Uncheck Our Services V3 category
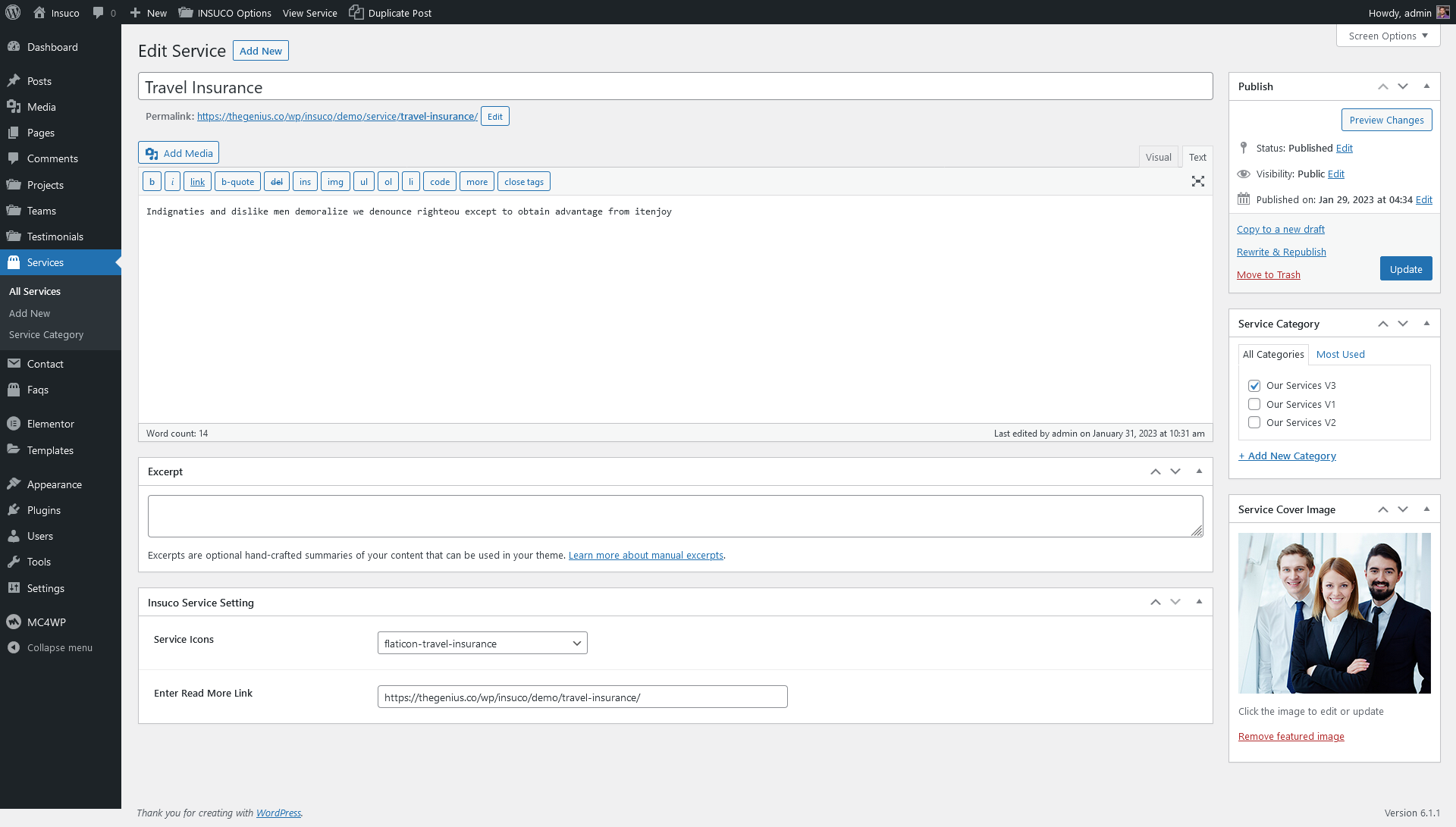Viewport: 1456px width, 827px height. pyautogui.click(x=1254, y=386)
